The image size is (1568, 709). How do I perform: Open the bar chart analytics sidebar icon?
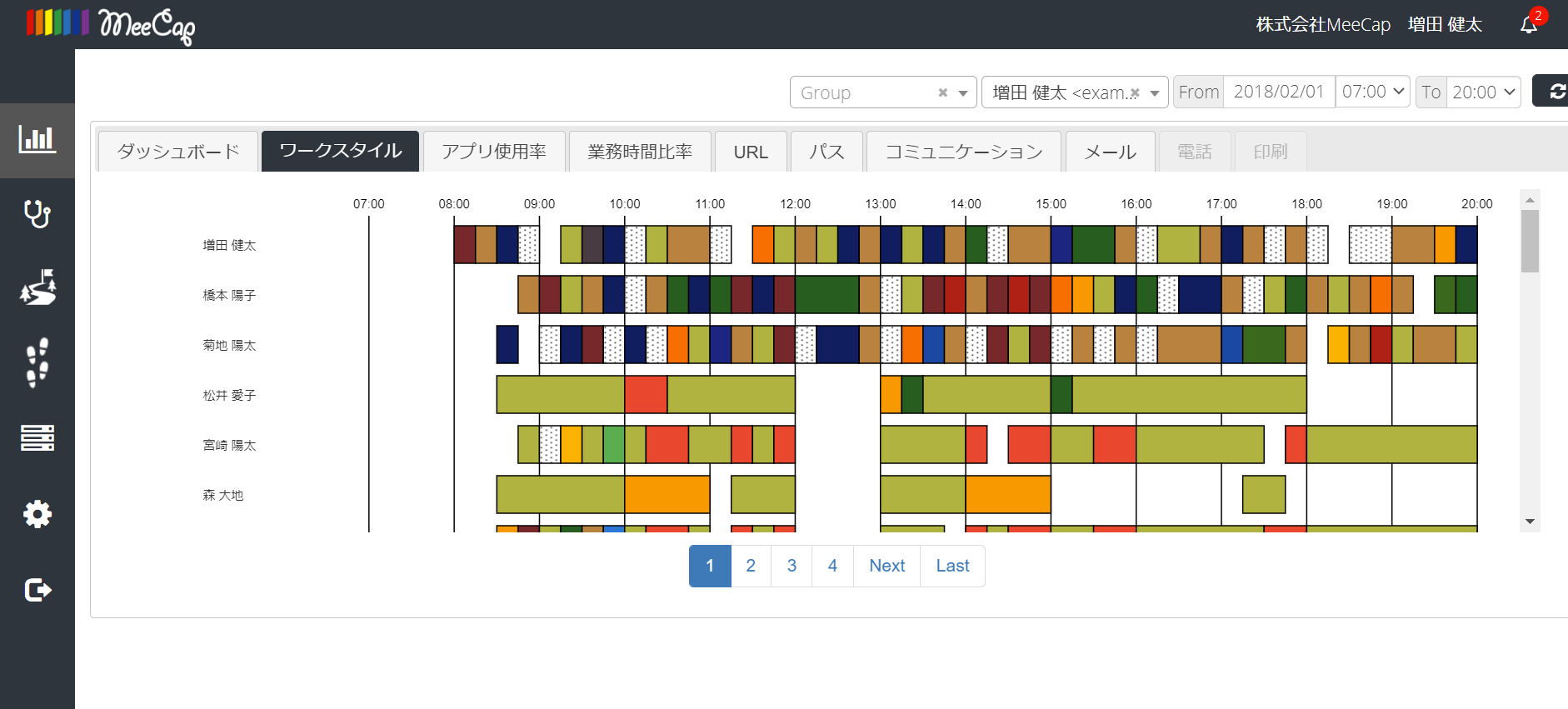(37, 140)
